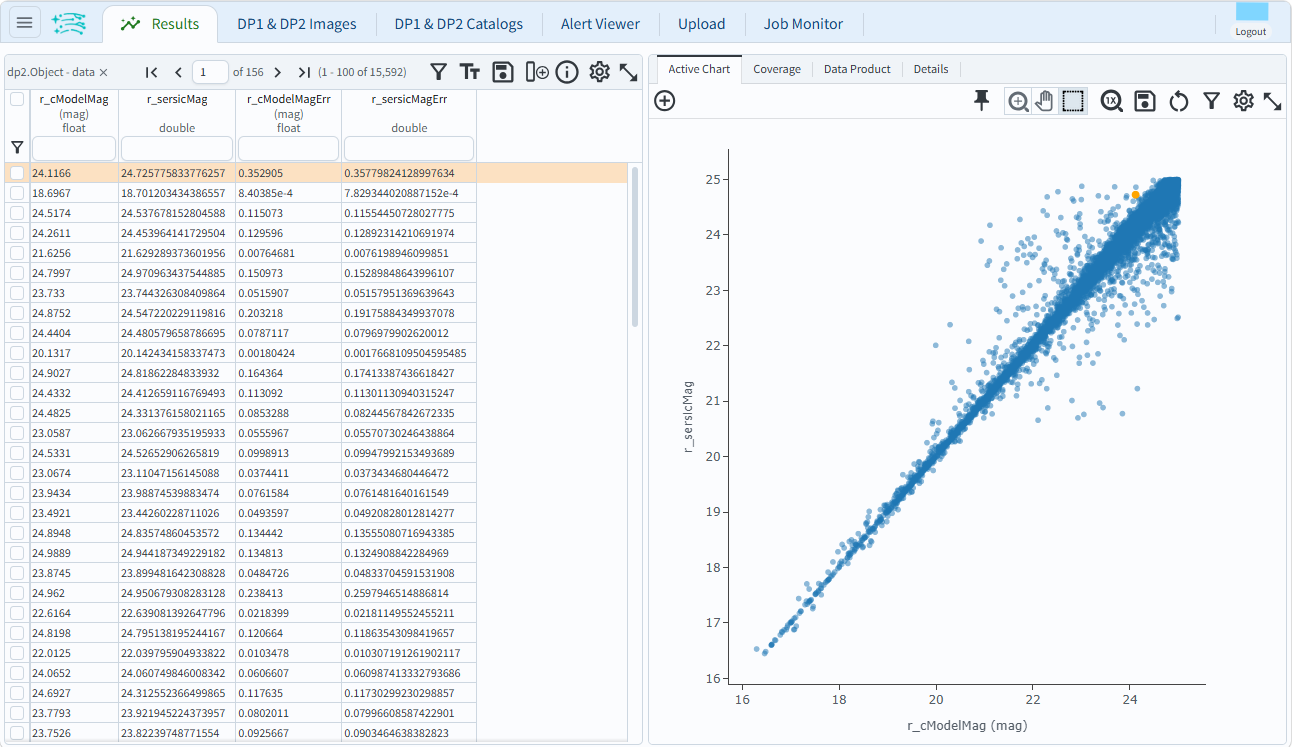Check the row with r_cModelMag 24.5174

pyautogui.click(x=17, y=213)
